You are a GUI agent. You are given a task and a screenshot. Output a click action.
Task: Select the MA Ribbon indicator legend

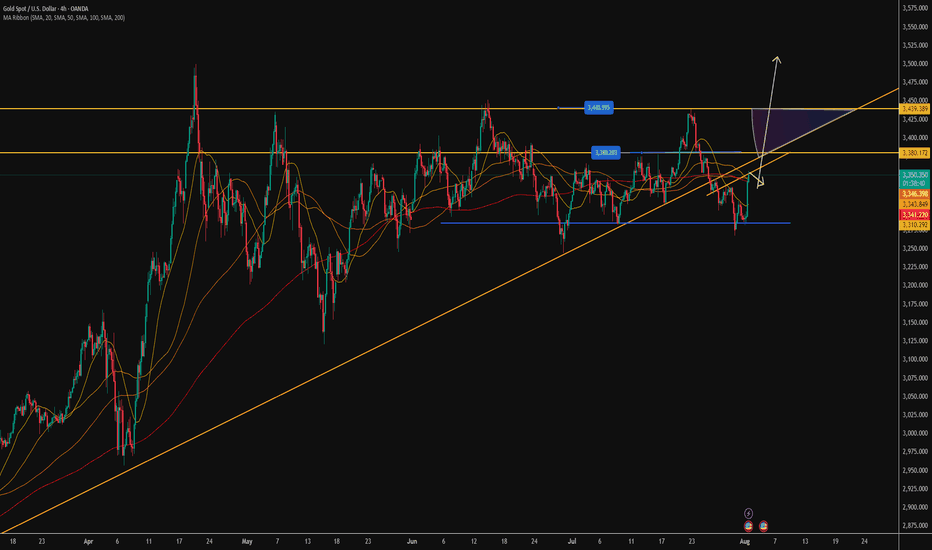[64, 18]
